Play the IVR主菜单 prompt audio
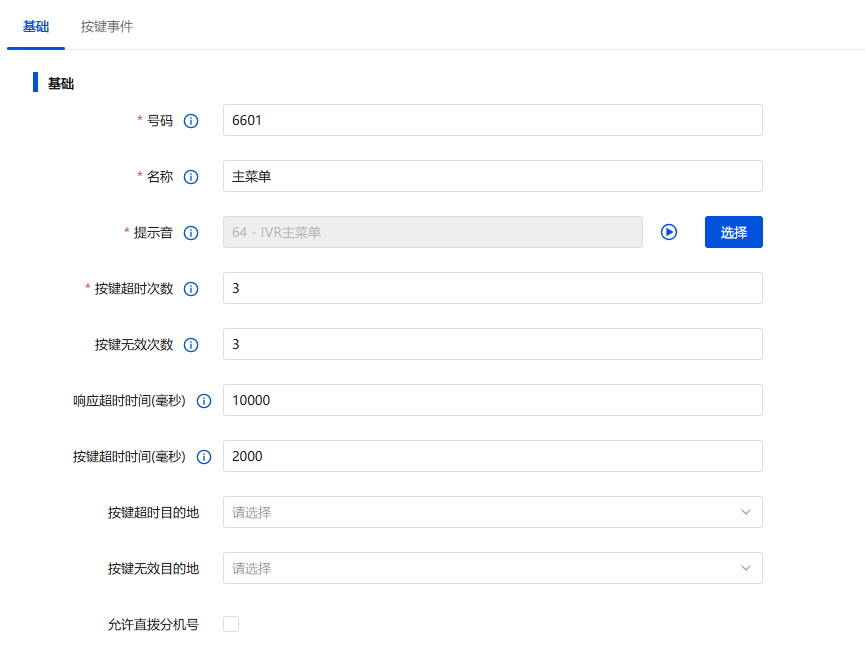This screenshot has height=671, width=865. 669,232
